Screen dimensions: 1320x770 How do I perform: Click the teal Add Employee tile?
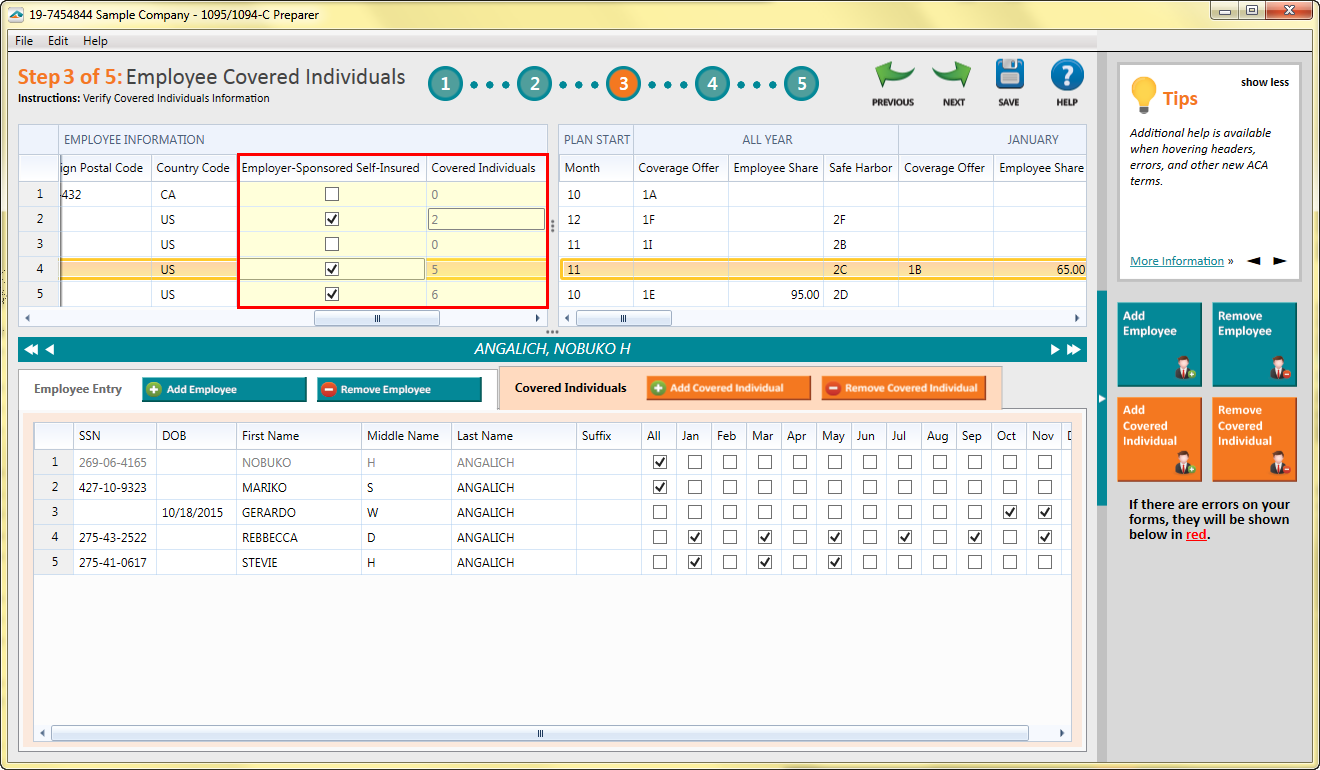(1159, 344)
